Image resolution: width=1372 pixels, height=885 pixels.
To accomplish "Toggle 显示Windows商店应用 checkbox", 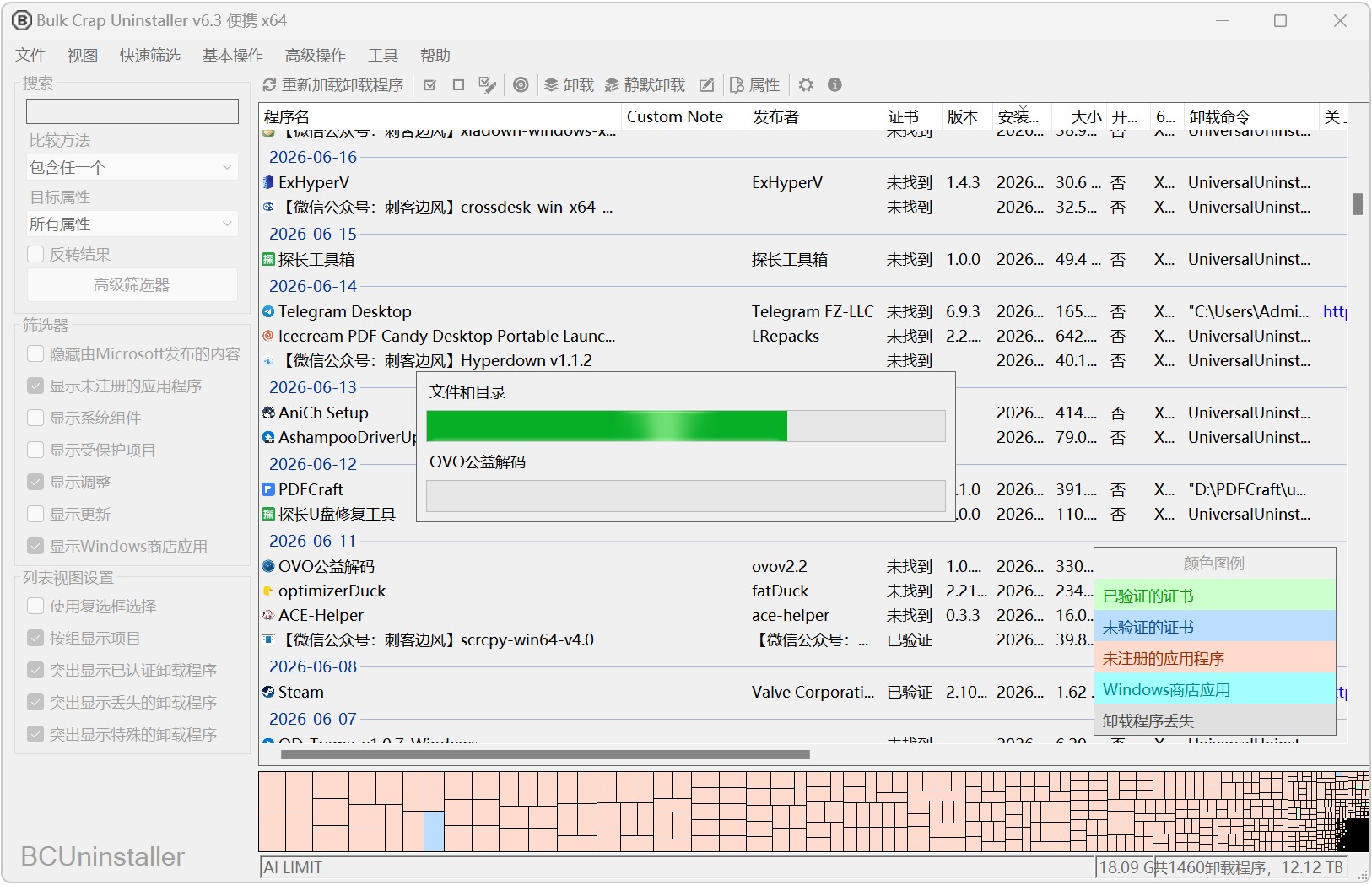I will click(35, 546).
